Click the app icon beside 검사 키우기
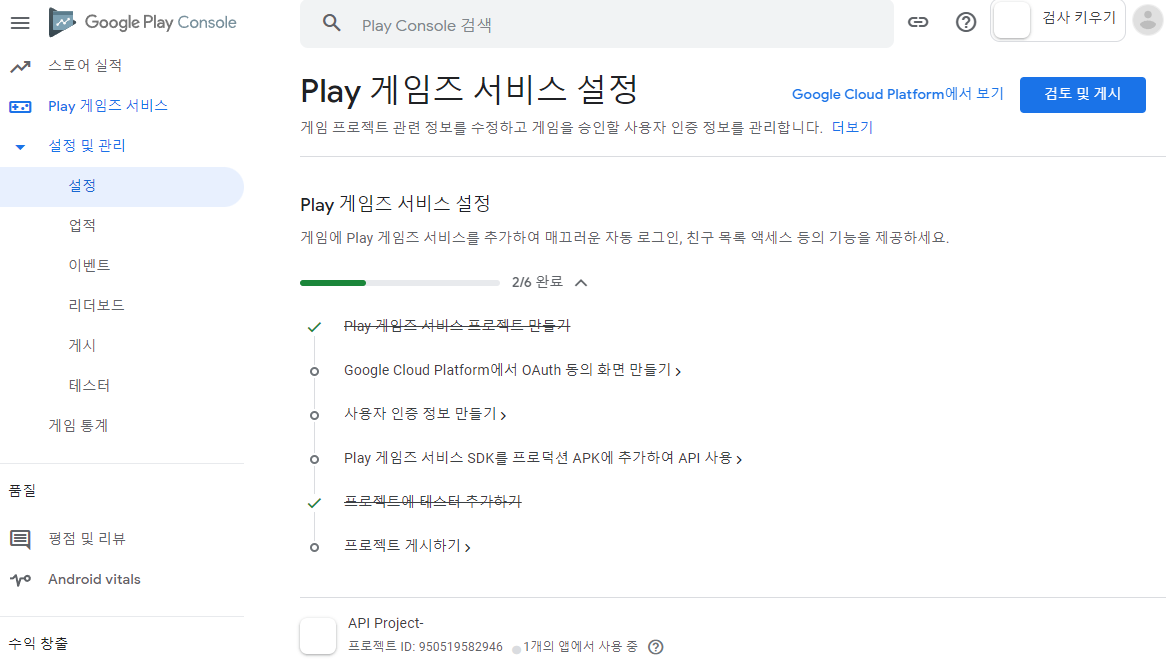 1012,21
